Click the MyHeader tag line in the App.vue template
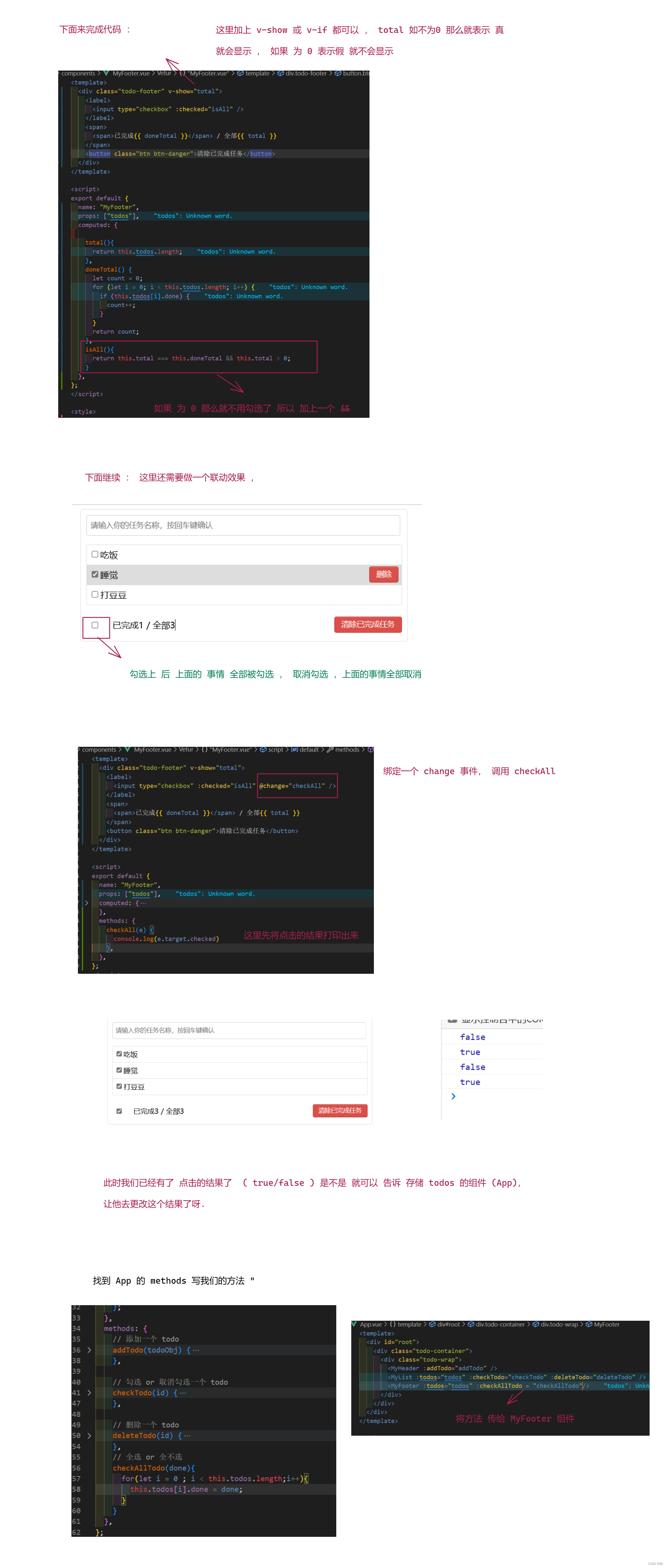 [x=442, y=1368]
